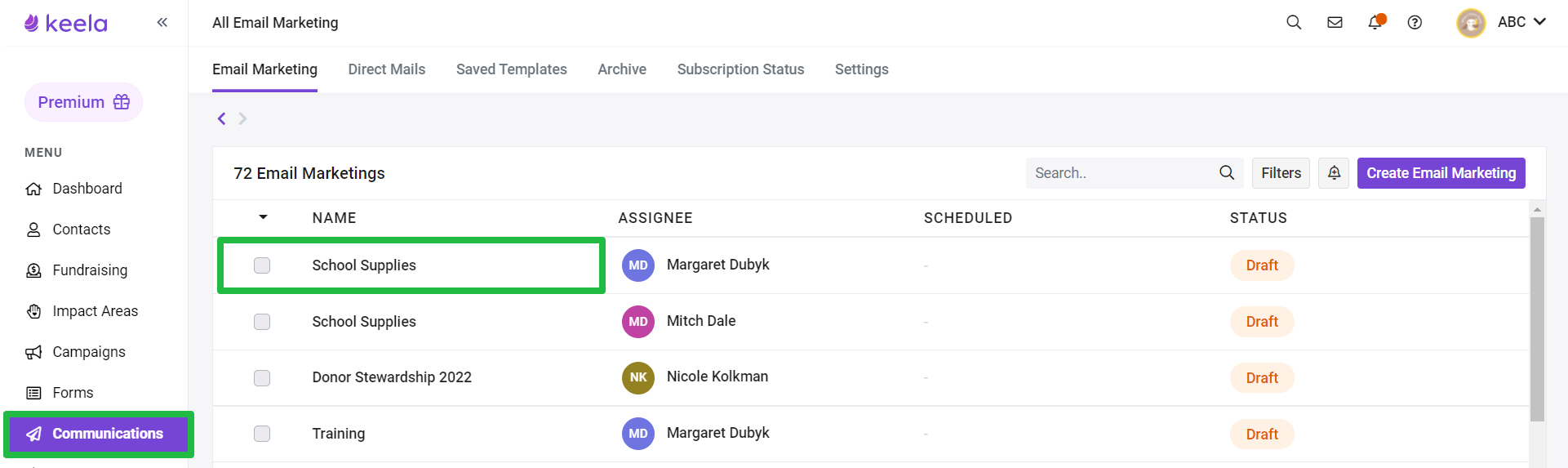Screen dimensions: 1568x468
Task: Click the Forms list icon
Action: pos(33,393)
